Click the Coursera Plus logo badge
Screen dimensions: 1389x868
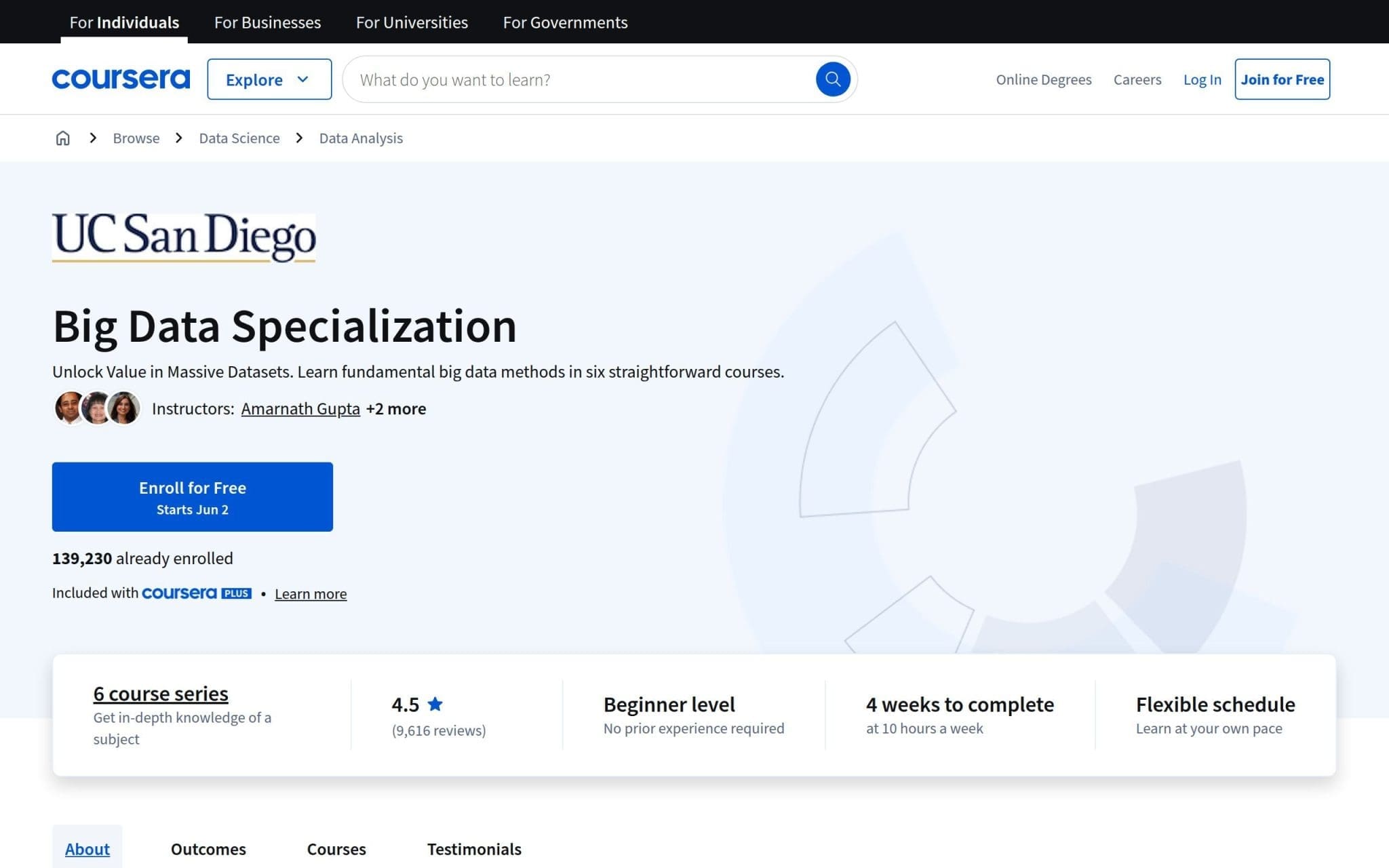(197, 593)
